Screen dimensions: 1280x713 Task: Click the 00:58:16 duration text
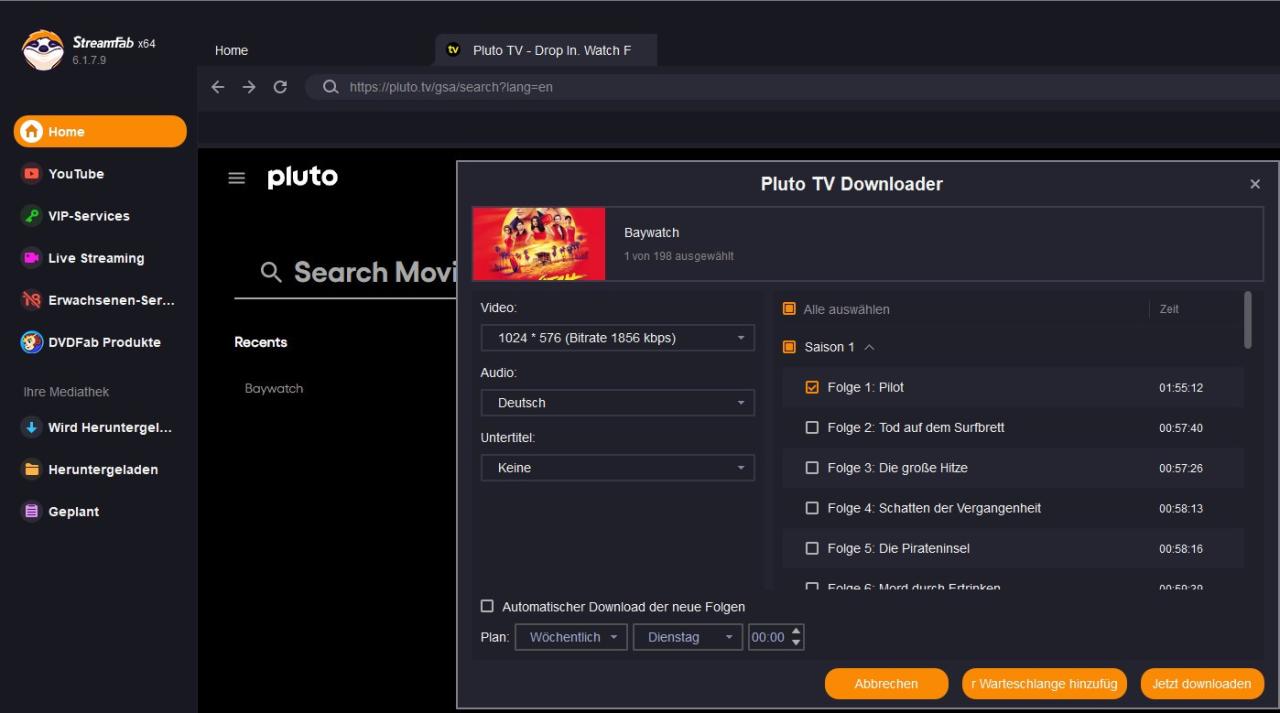tap(1181, 549)
